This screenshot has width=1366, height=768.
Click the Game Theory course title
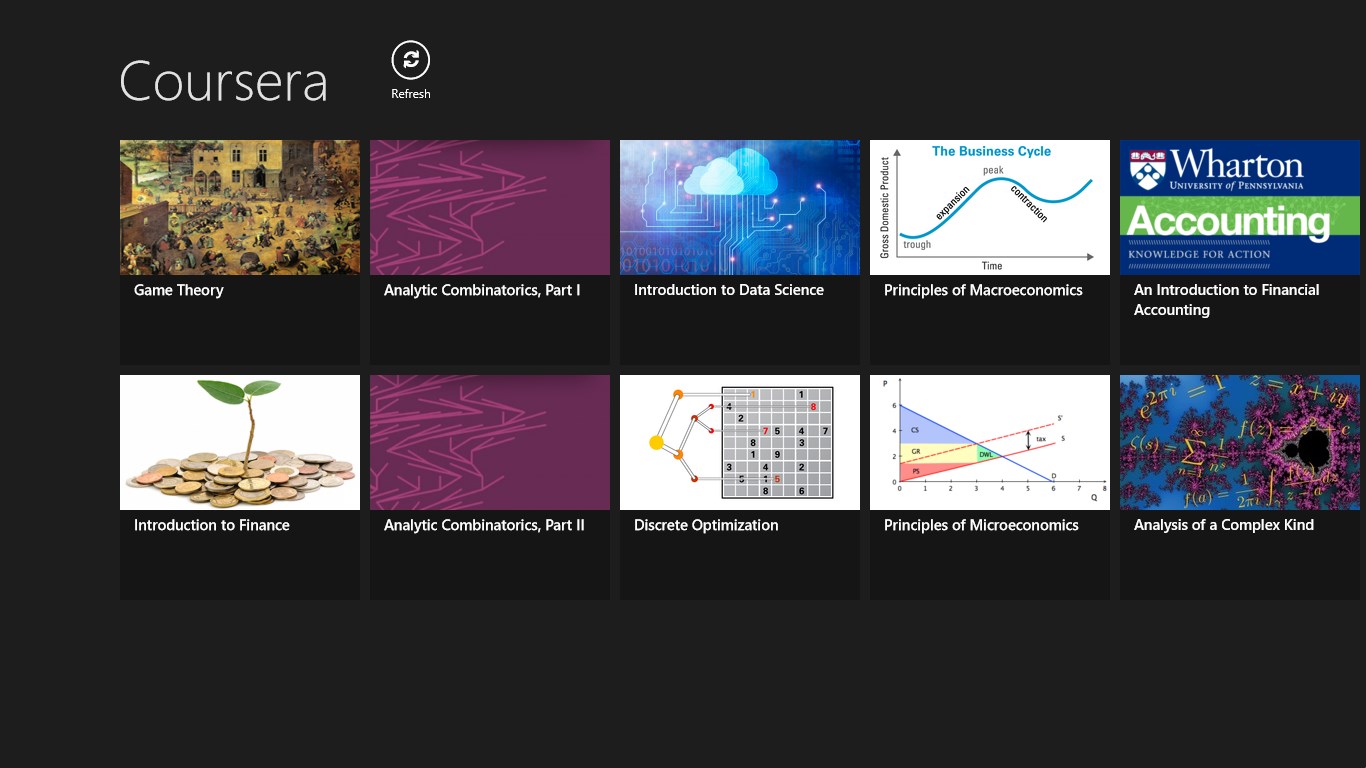(x=179, y=290)
